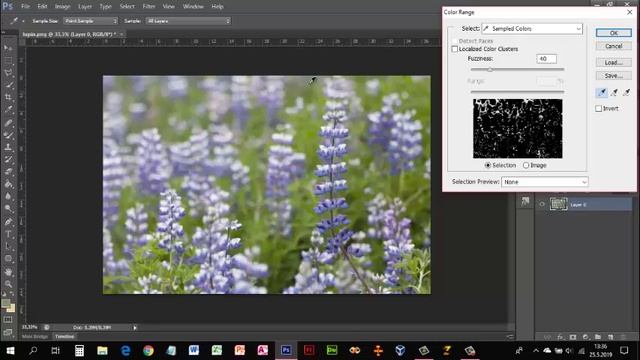The width and height of the screenshot is (640, 360).
Task: Open the Sample All Layers dropdown
Action: pos(188,21)
